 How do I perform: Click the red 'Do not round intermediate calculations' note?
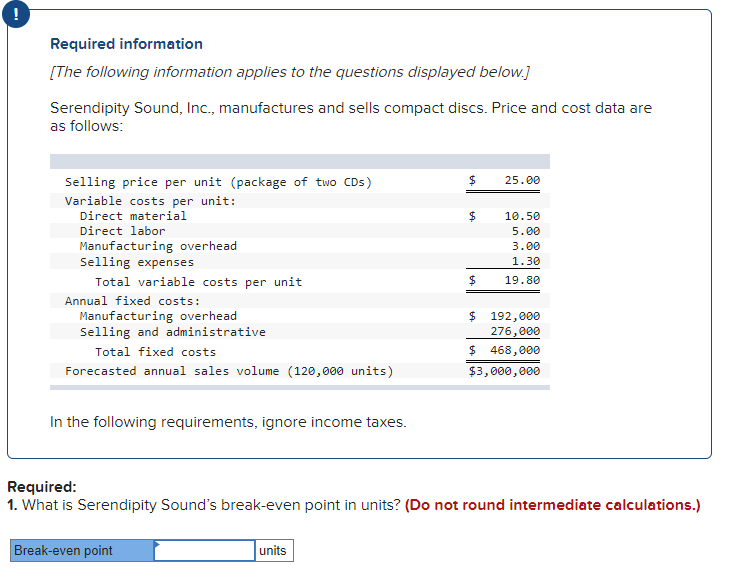pos(553,505)
